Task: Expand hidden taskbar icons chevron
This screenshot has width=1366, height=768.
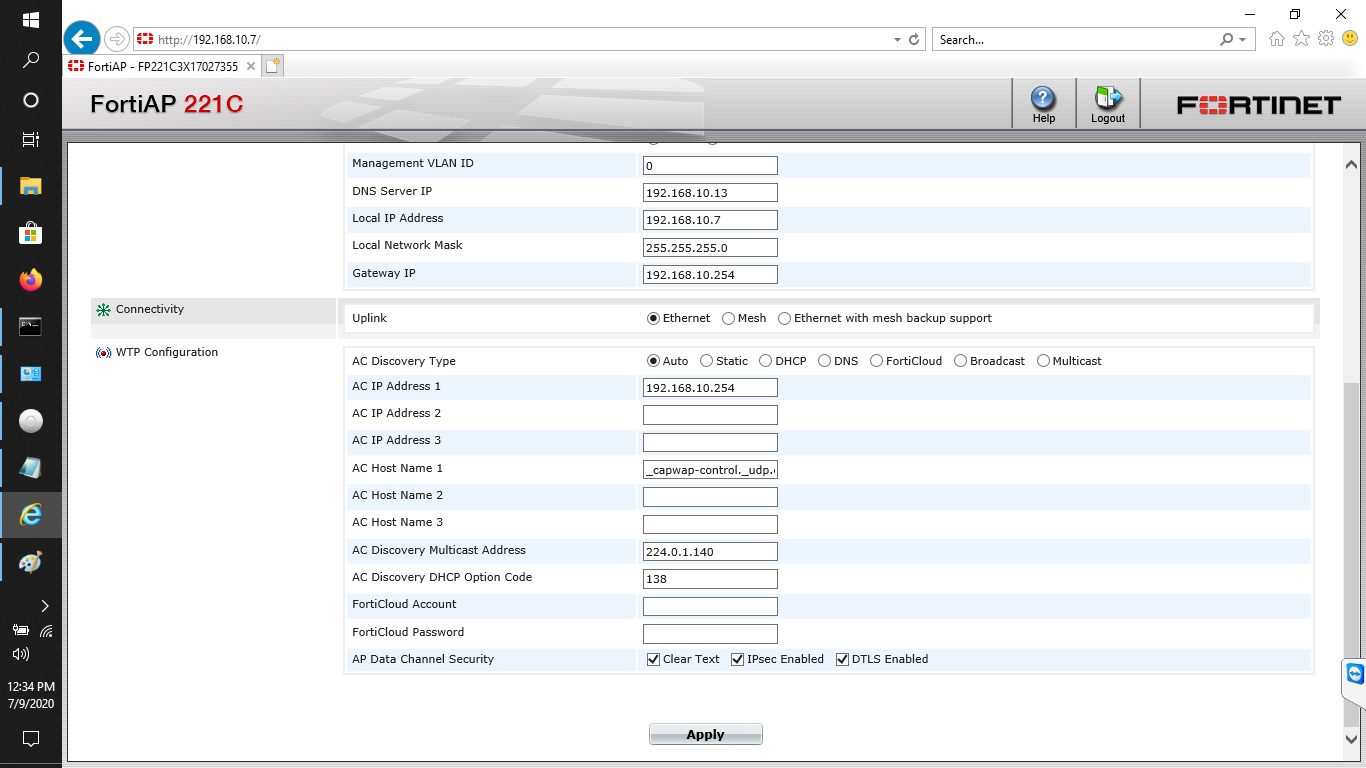Action: click(x=44, y=606)
